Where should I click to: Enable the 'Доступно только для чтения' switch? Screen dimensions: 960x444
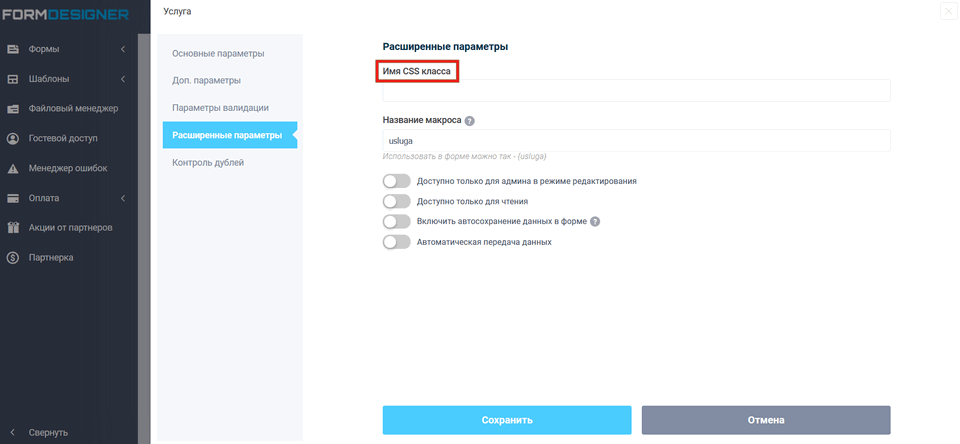click(397, 201)
